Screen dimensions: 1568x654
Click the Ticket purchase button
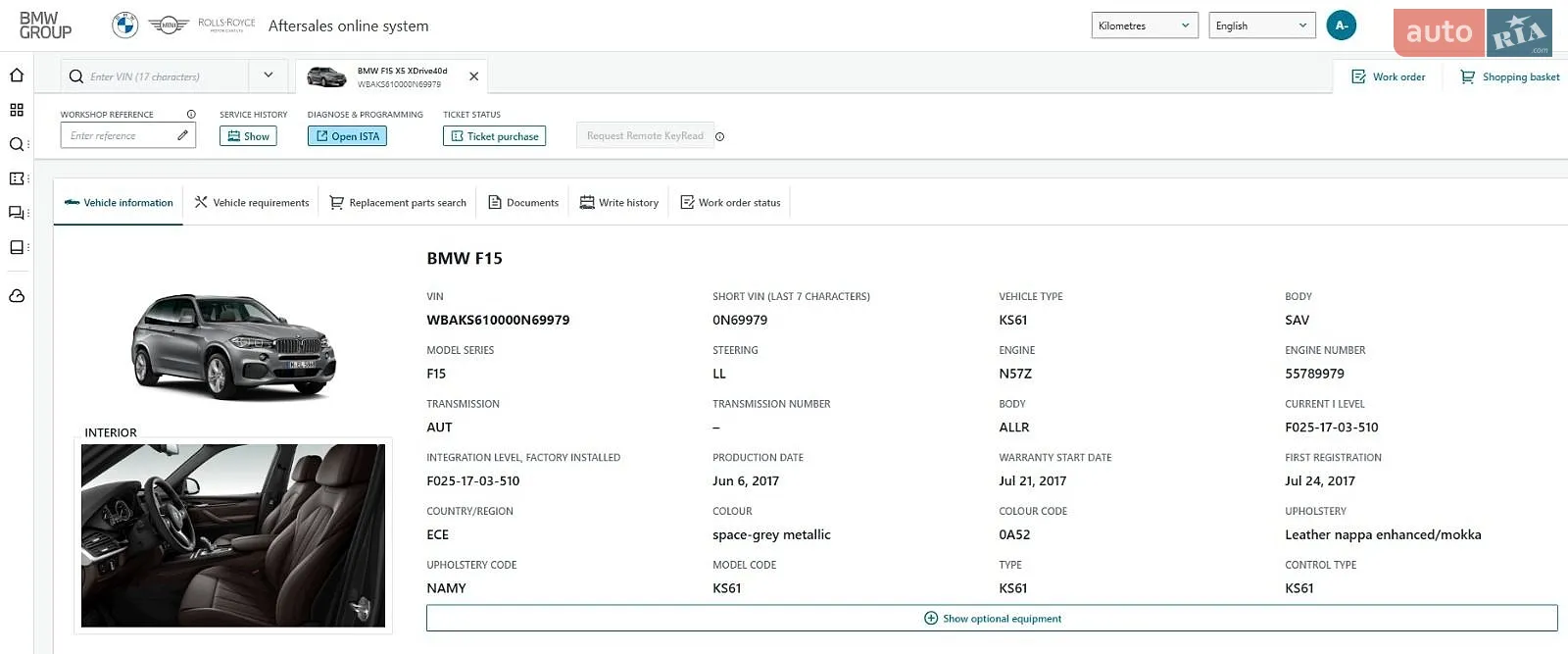pos(494,136)
